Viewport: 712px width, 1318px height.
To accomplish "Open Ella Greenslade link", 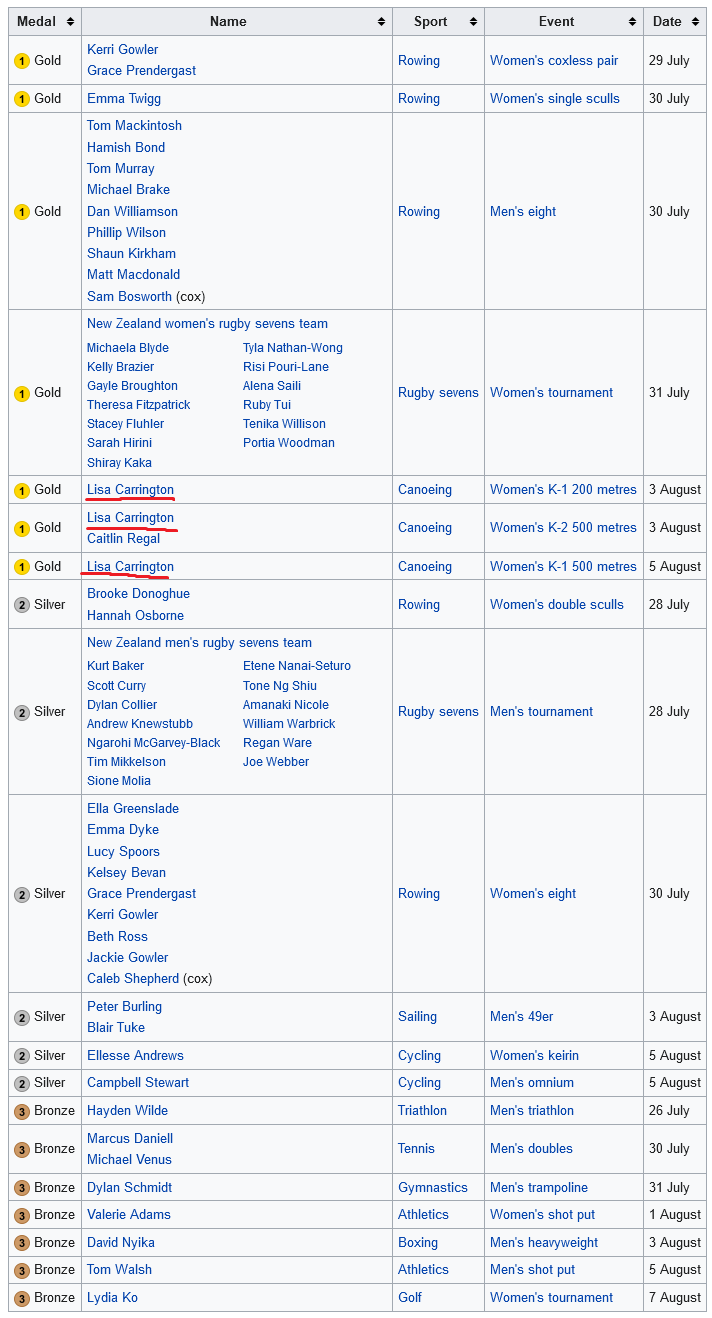I will pos(133,808).
